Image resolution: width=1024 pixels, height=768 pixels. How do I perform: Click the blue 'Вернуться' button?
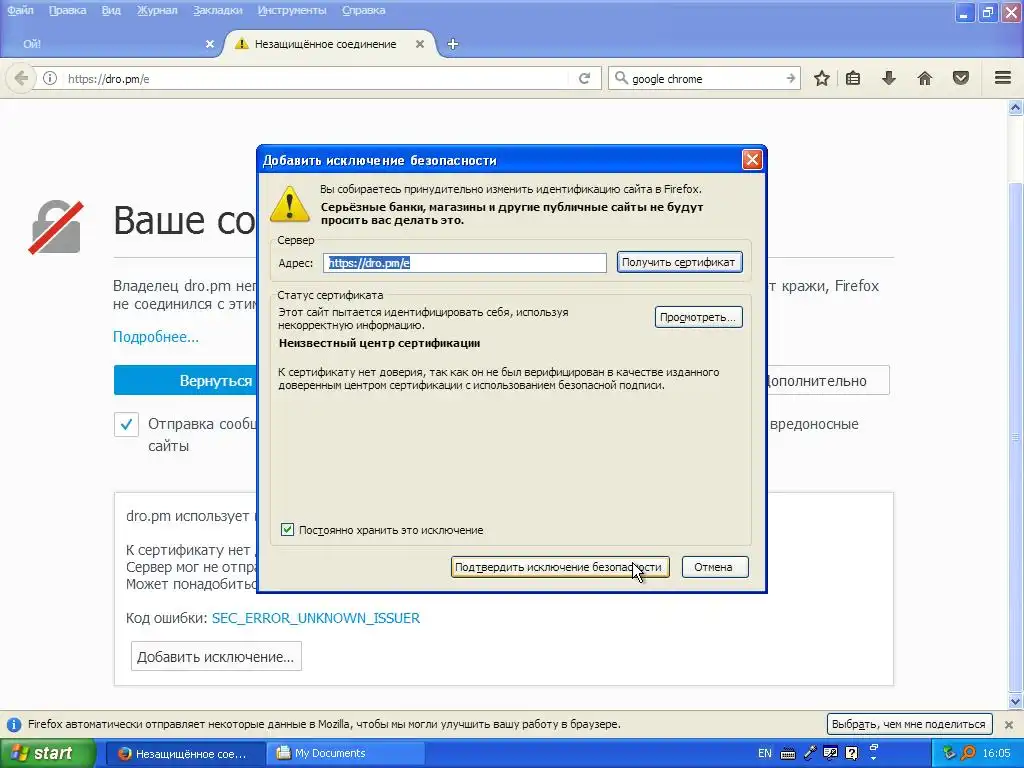[x=185, y=380]
